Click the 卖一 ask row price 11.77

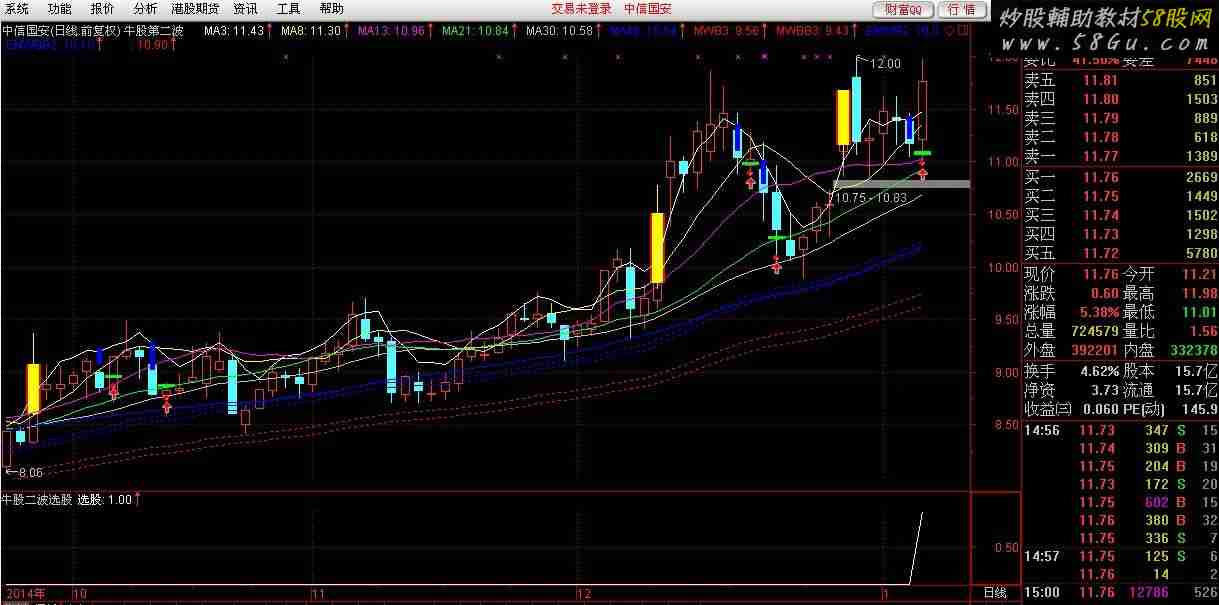pos(1100,157)
